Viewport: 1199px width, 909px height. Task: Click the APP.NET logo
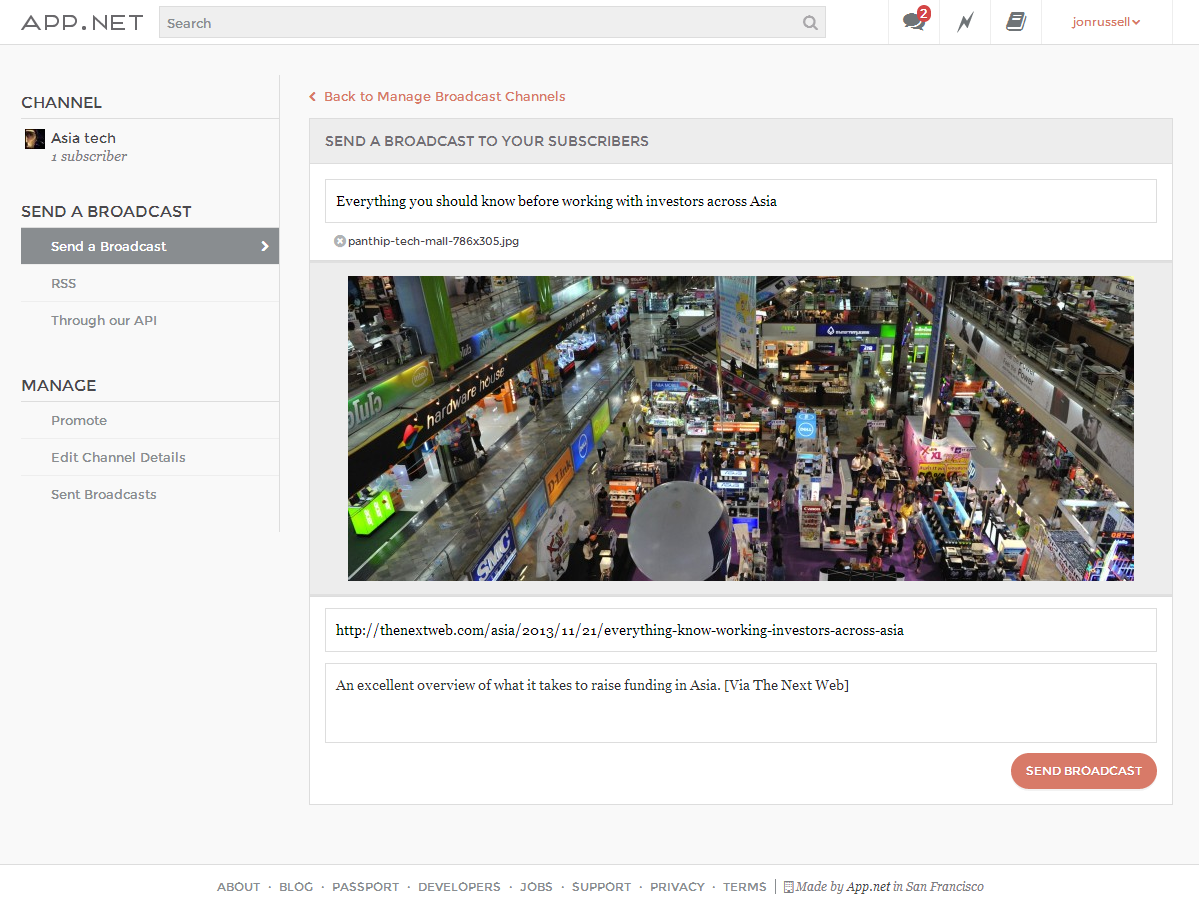(82, 22)
